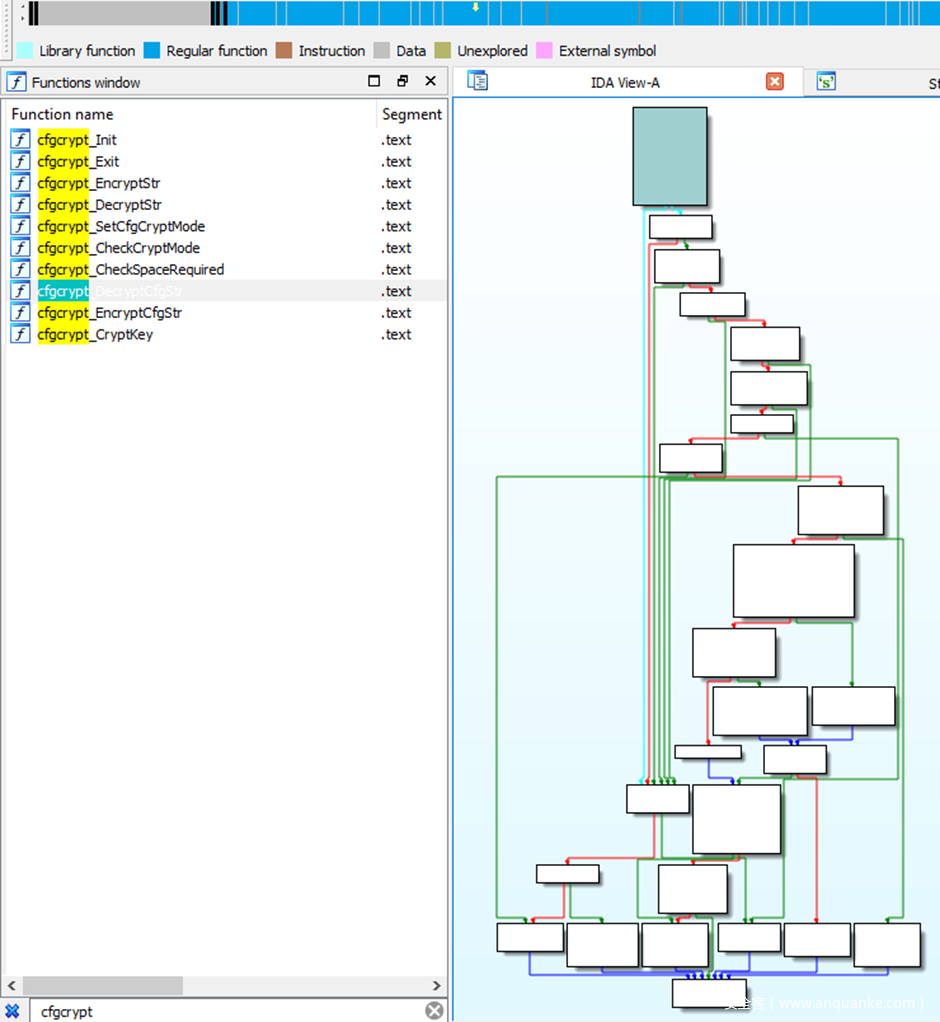Clear the cfgcrypt search filter

pos(434,1010)
